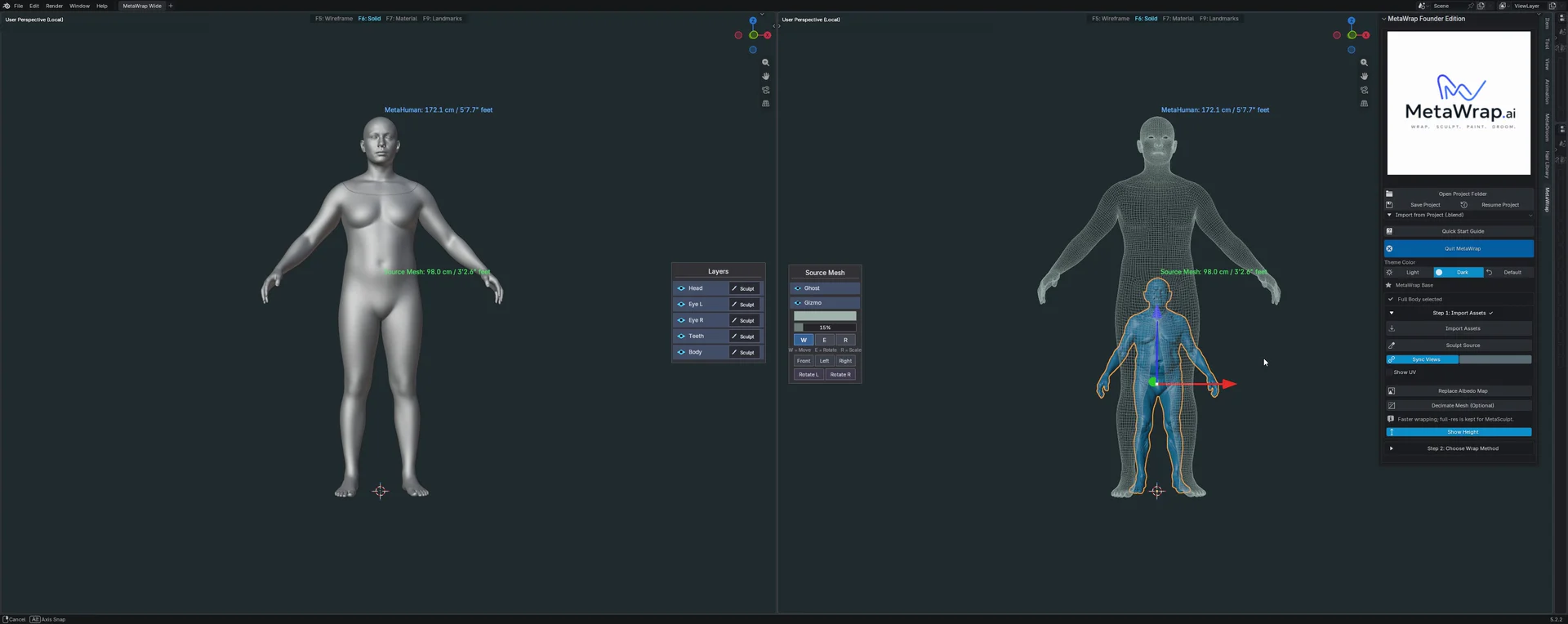Click the Save Project disk icon
Screen dimensions: 1568x624
coord(1389,204)
